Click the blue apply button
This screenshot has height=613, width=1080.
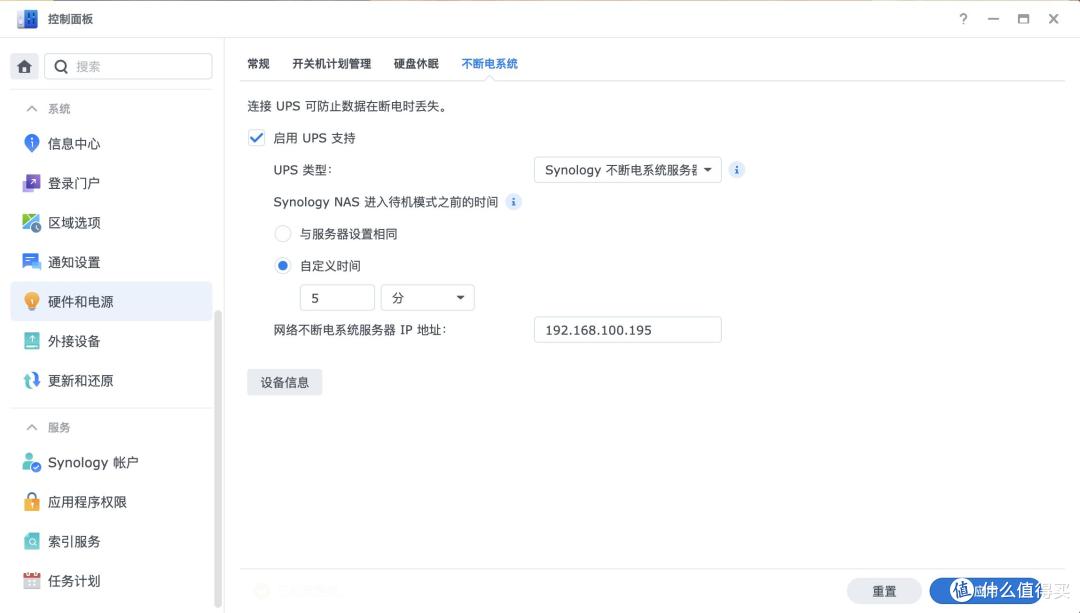click(x=985, y=591)
